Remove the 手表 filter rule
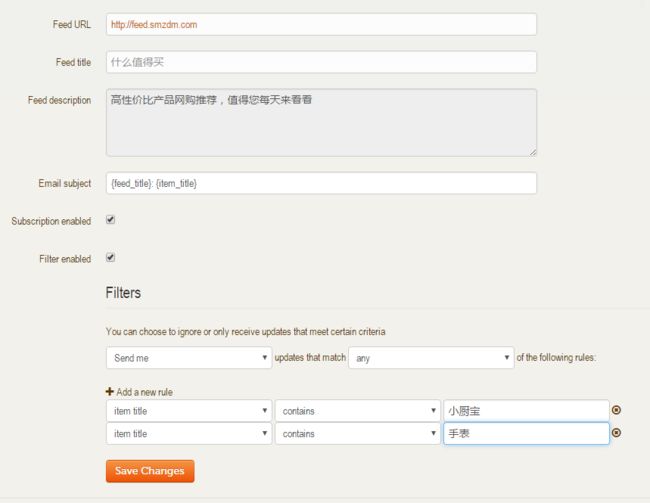Image resolution: width=650 pixels, height=503 pixels. [616, 433]
